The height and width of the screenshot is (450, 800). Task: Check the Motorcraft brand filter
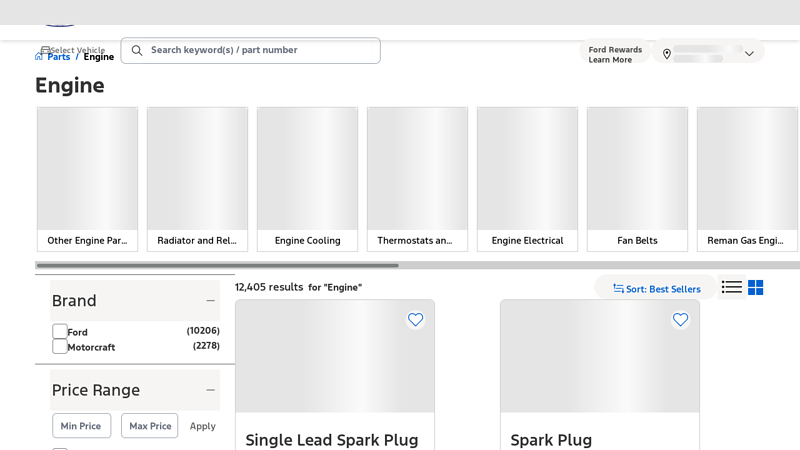click(x=60, y=346)
